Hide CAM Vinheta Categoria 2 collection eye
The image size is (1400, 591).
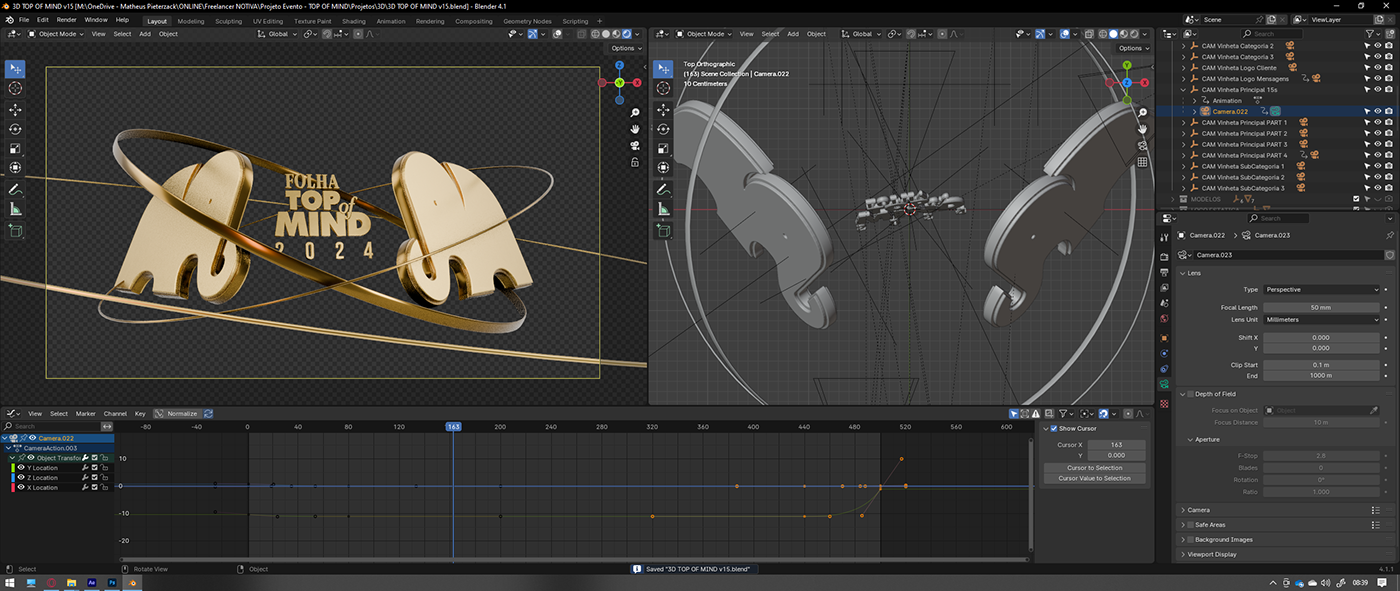1378,46
